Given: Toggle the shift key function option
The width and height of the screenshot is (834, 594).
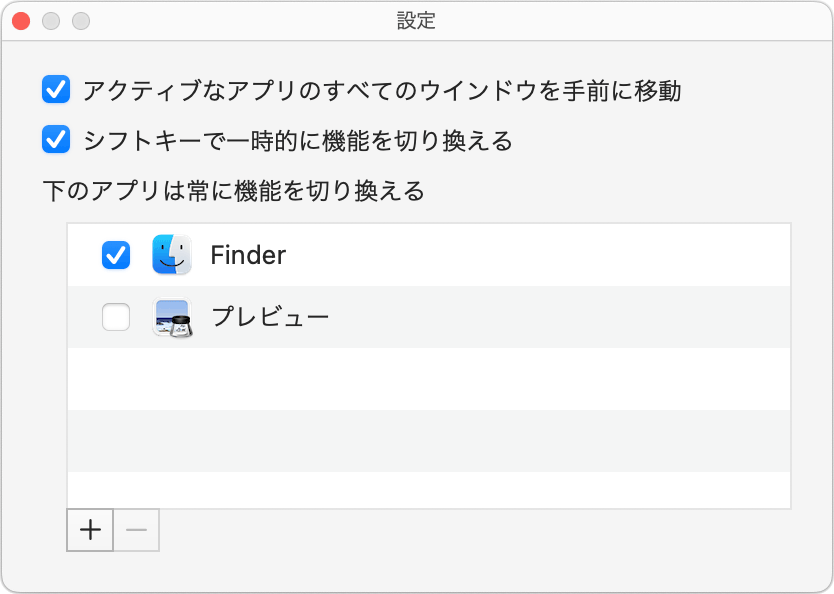Looking at the screenshot, I should click(x=56, y=139).
